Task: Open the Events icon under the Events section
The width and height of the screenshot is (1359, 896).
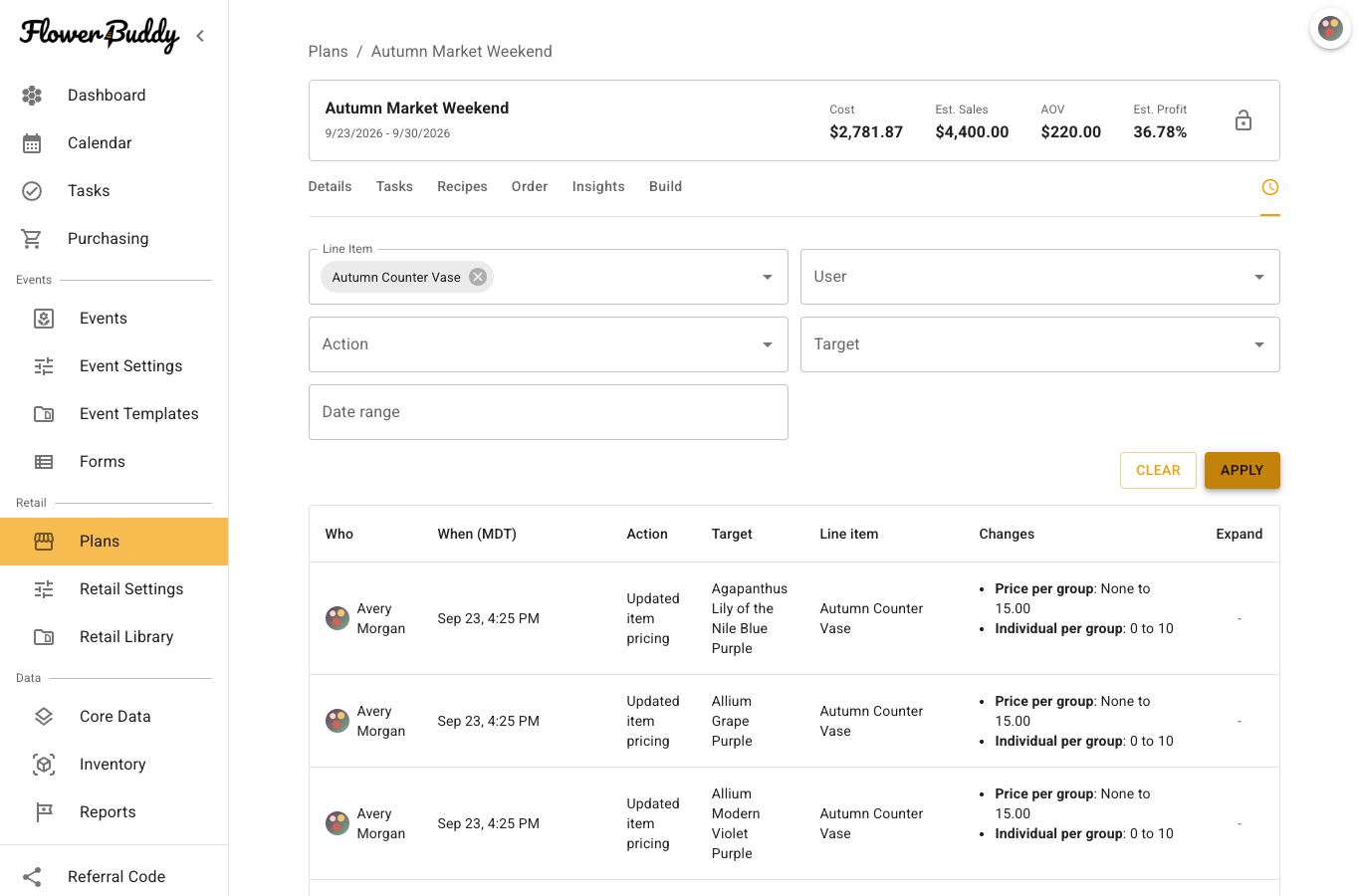Action: tap(44, 319)
